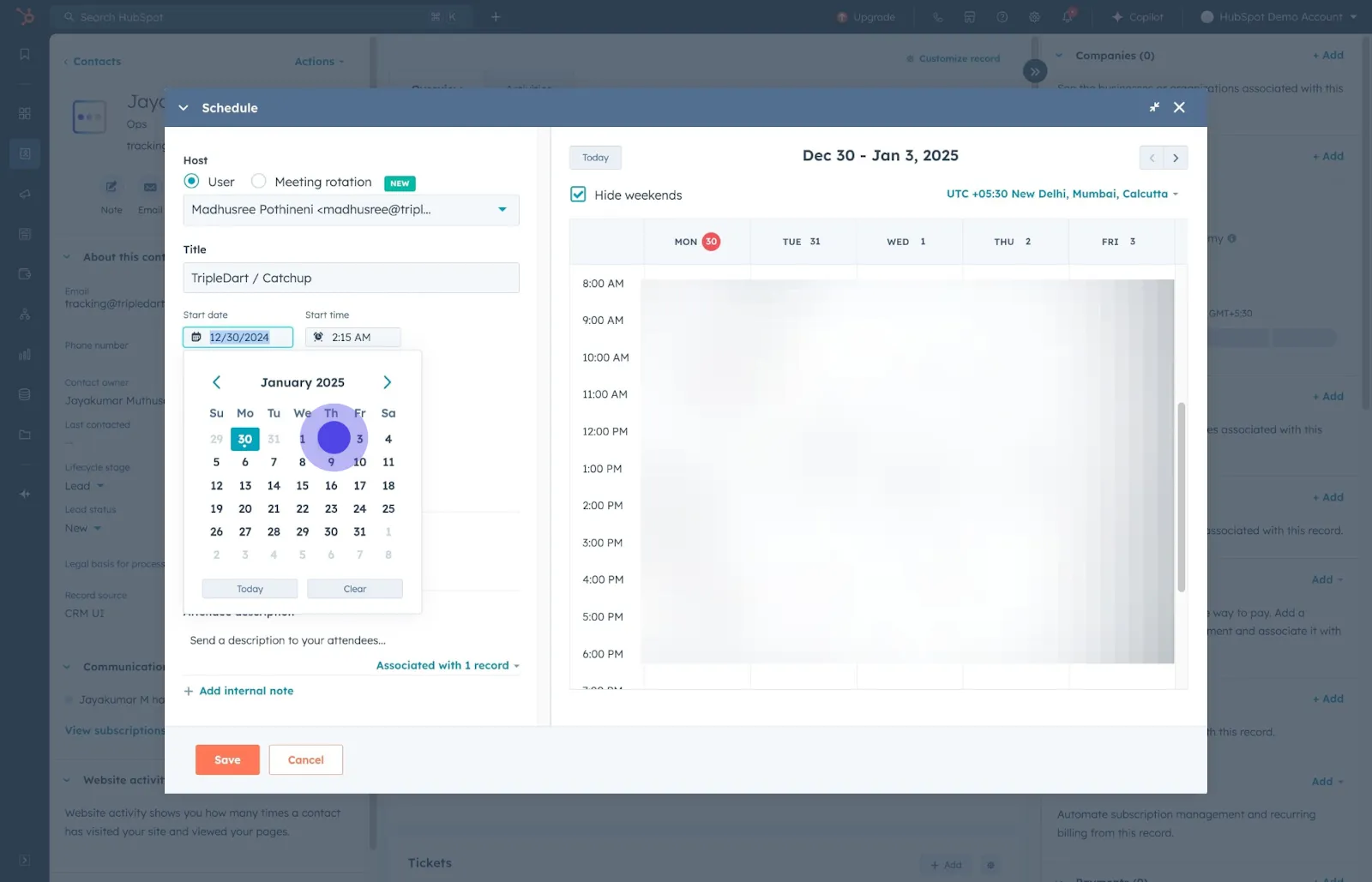Screen dimensions: 1372x882
Task: Open the contact Actions dropdown
Action: pyautogui.click(x=319, y=62)
